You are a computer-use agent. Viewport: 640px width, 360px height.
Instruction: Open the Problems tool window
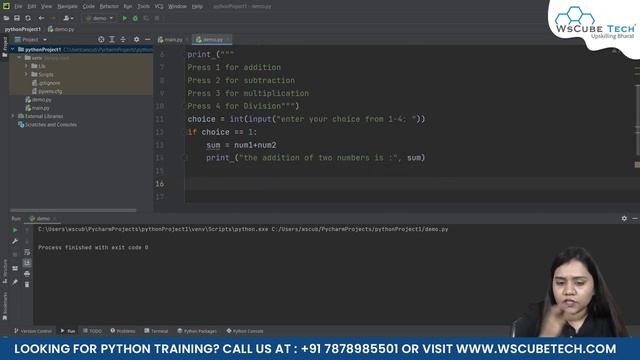[x=123, y=331]
